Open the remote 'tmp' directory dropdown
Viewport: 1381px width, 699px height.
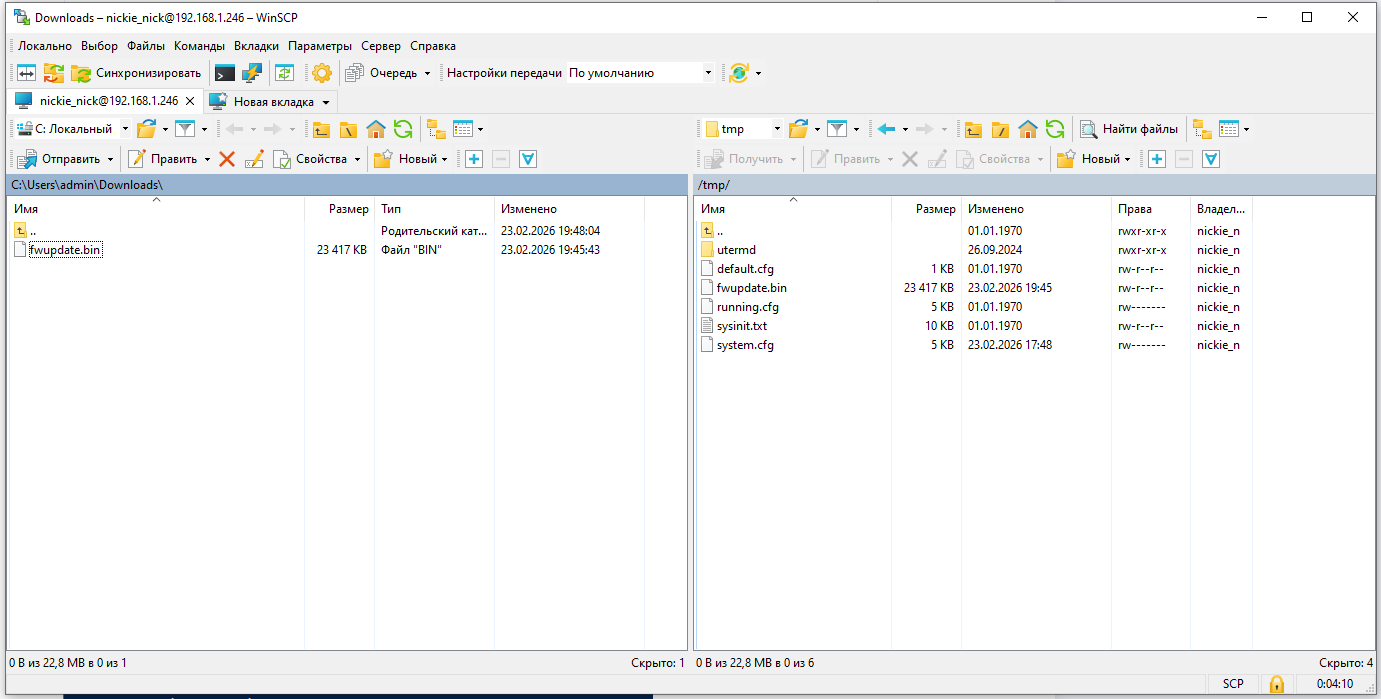point(776,129)
